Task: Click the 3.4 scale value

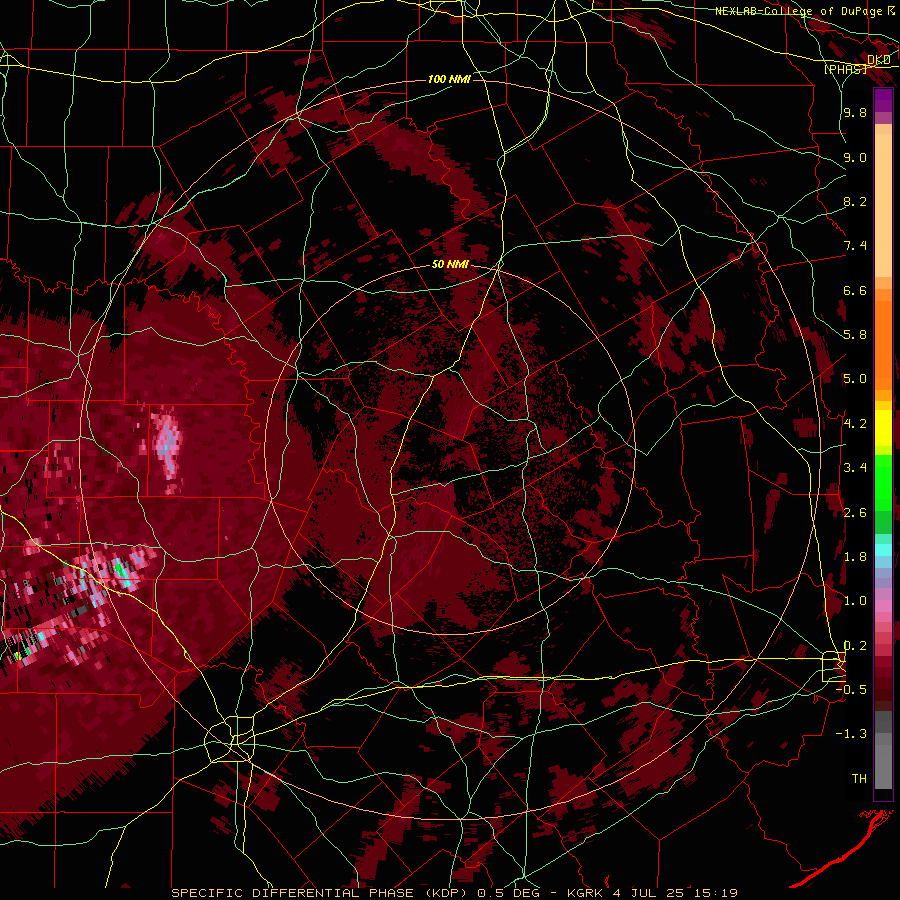Action: pos(855,468)
